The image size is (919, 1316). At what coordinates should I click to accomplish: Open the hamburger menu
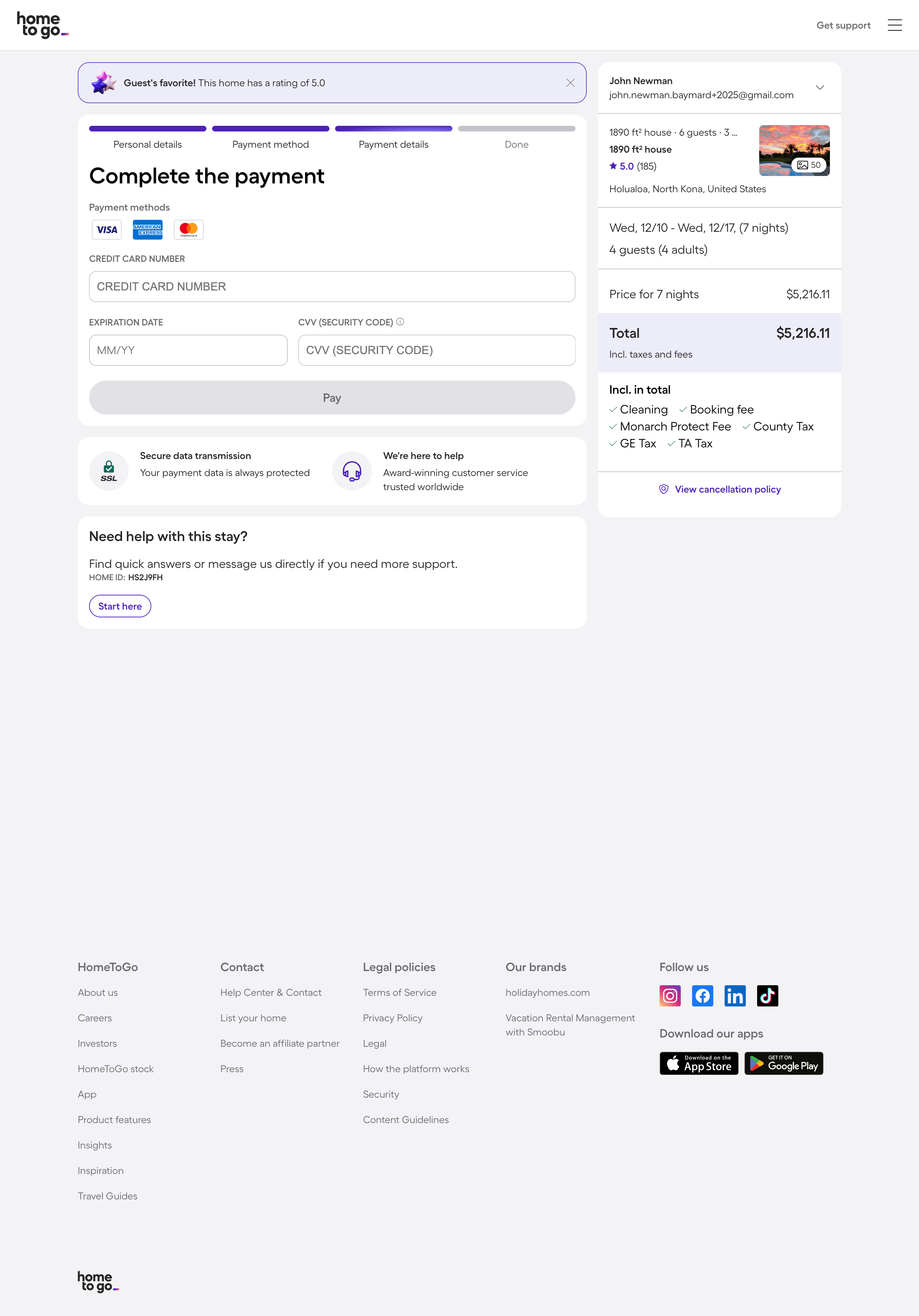[894, 25]
